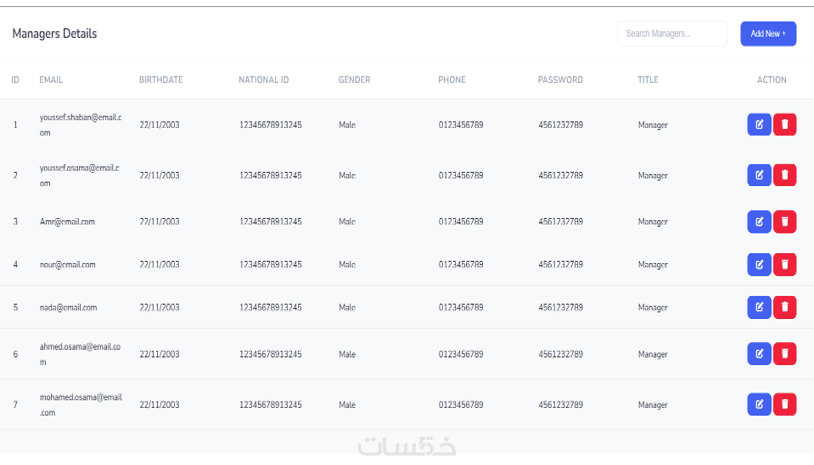
Task: Edit manager nour@cmail.com
Action: 759,264
